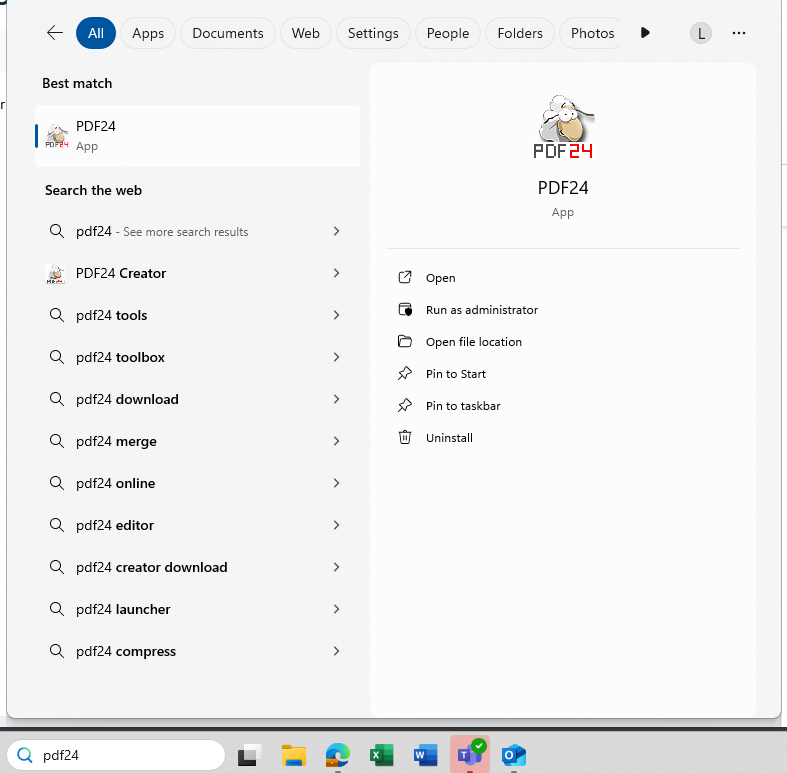Open the three-dot options menu
787x773 pixels.
coord(739,33)
